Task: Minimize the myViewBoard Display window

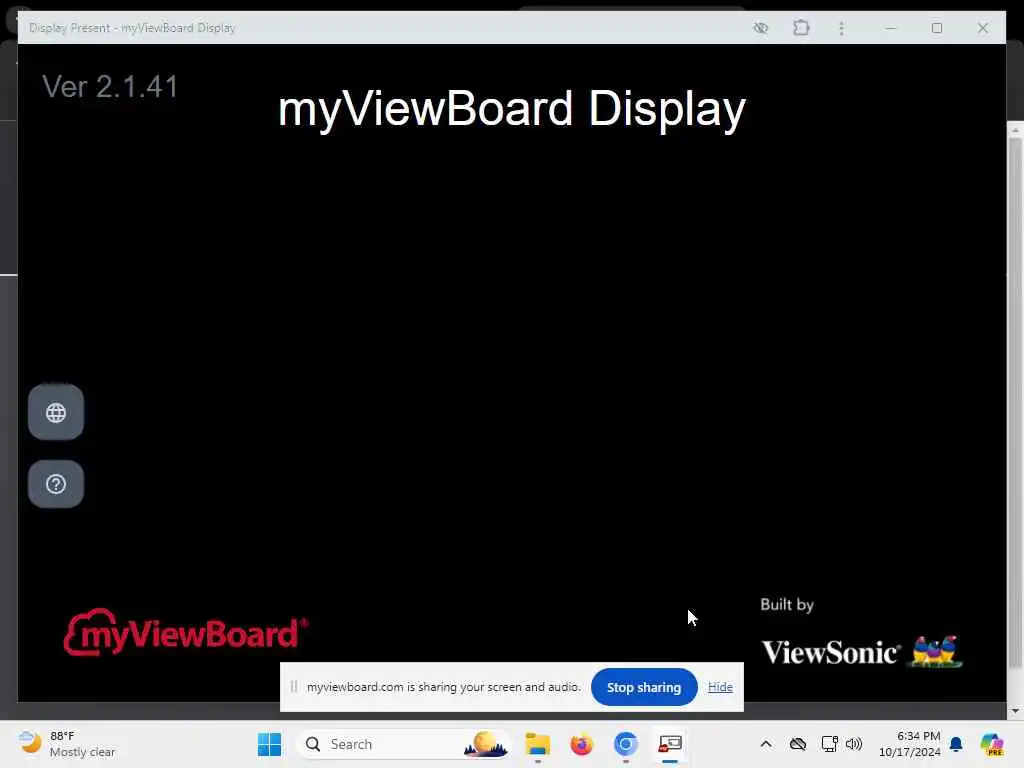Action: pyautogui.click(x=891, y=27)
